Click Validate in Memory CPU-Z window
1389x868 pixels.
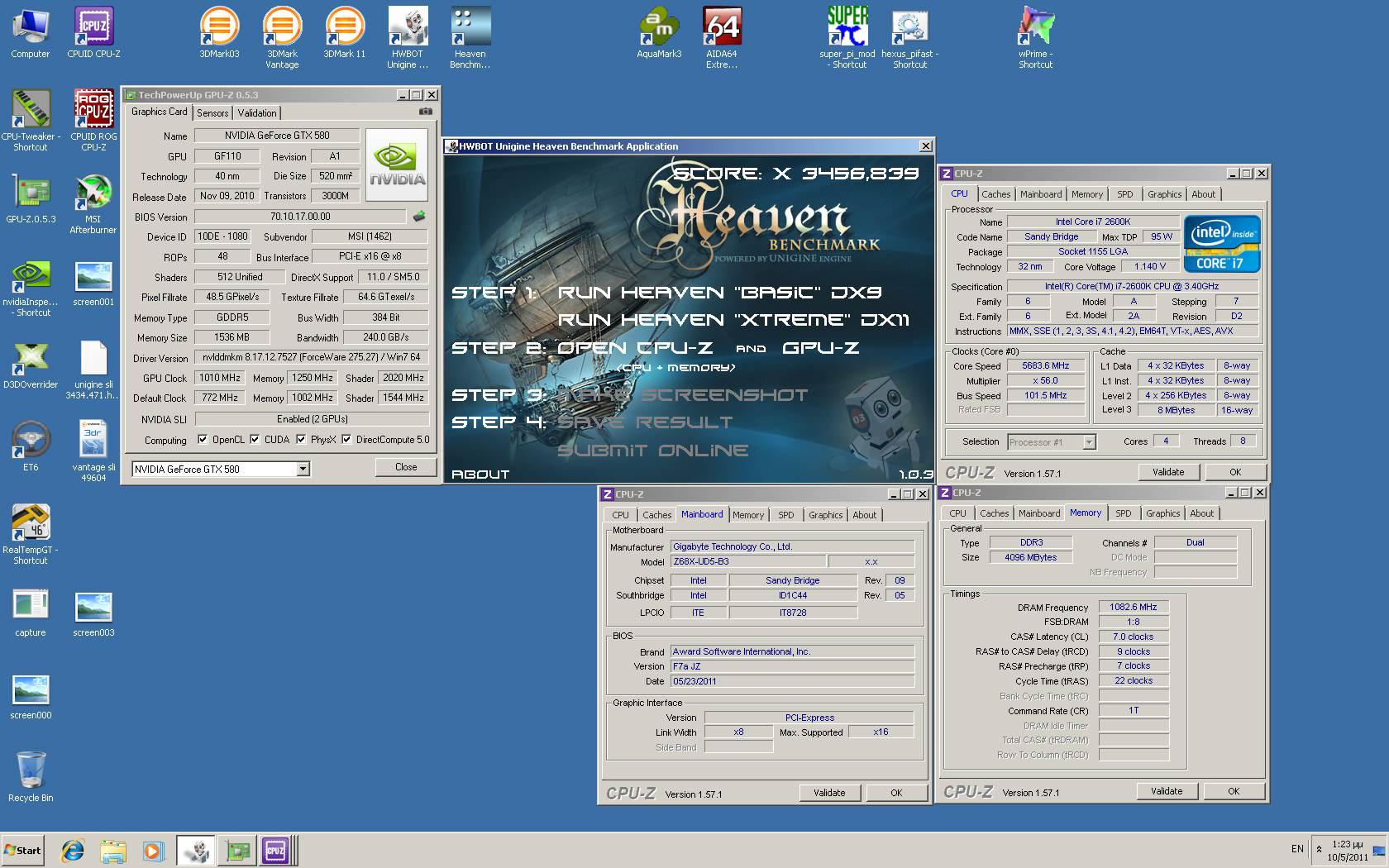coord(1166,791)
